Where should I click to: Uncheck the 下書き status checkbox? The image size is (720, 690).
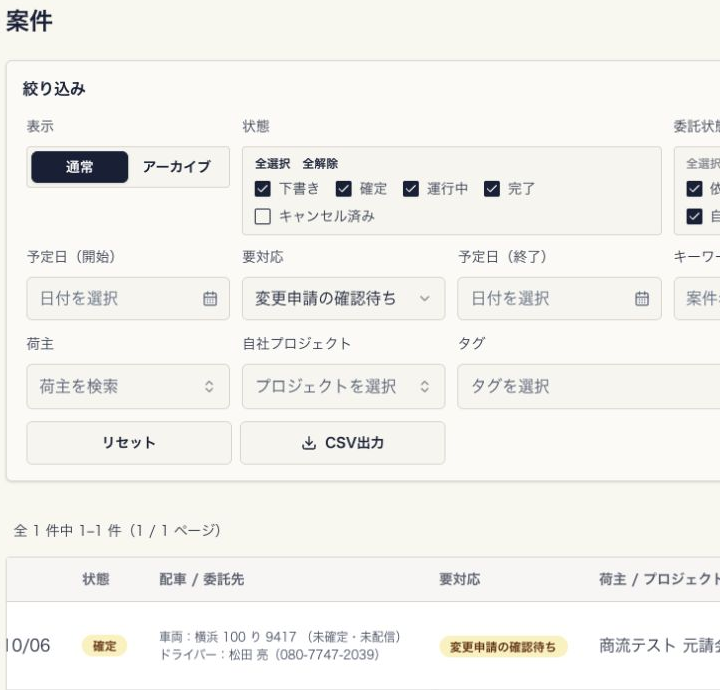click(x=263, y=189)
